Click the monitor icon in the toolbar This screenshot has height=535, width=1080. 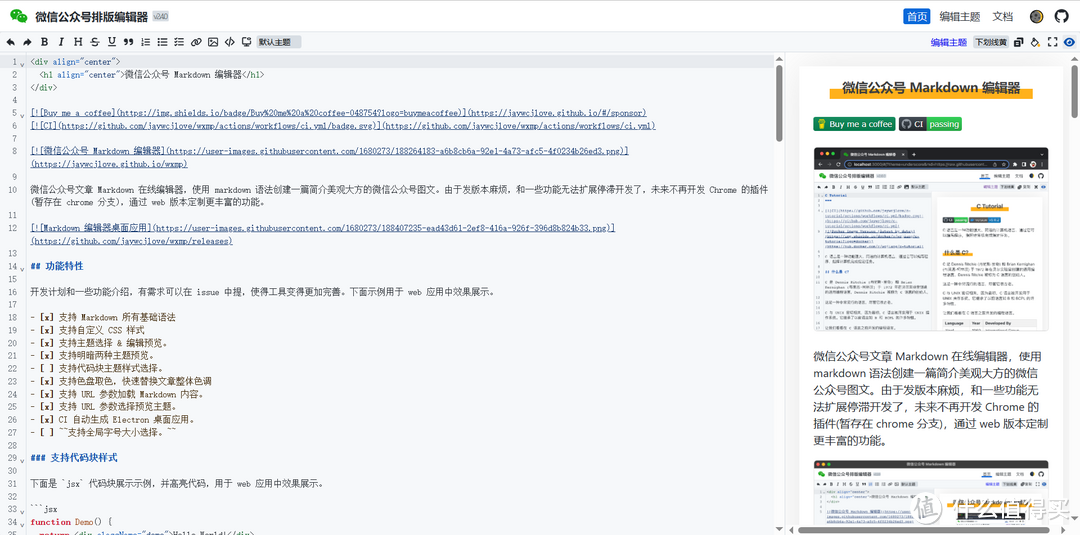point(247,42)
